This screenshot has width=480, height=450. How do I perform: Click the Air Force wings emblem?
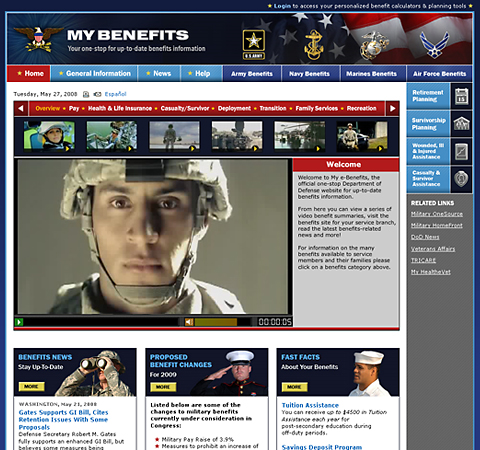[x=434, y=45]
